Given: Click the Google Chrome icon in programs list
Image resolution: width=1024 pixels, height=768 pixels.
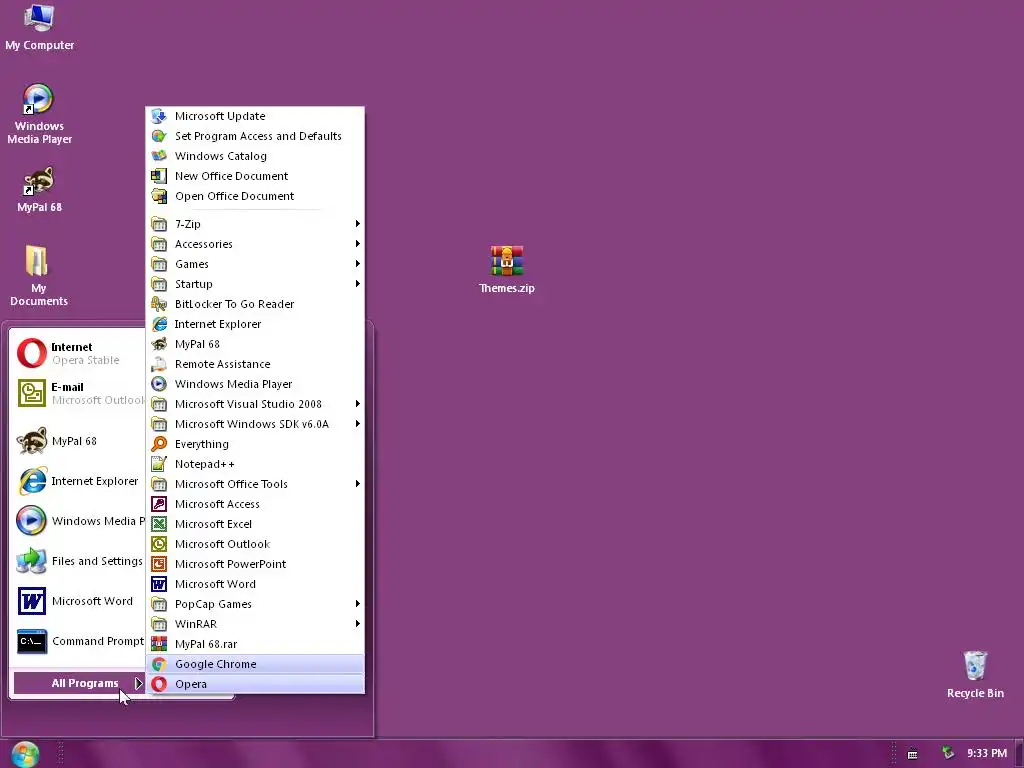Looking at the screenshot, I should pos(159,664).
